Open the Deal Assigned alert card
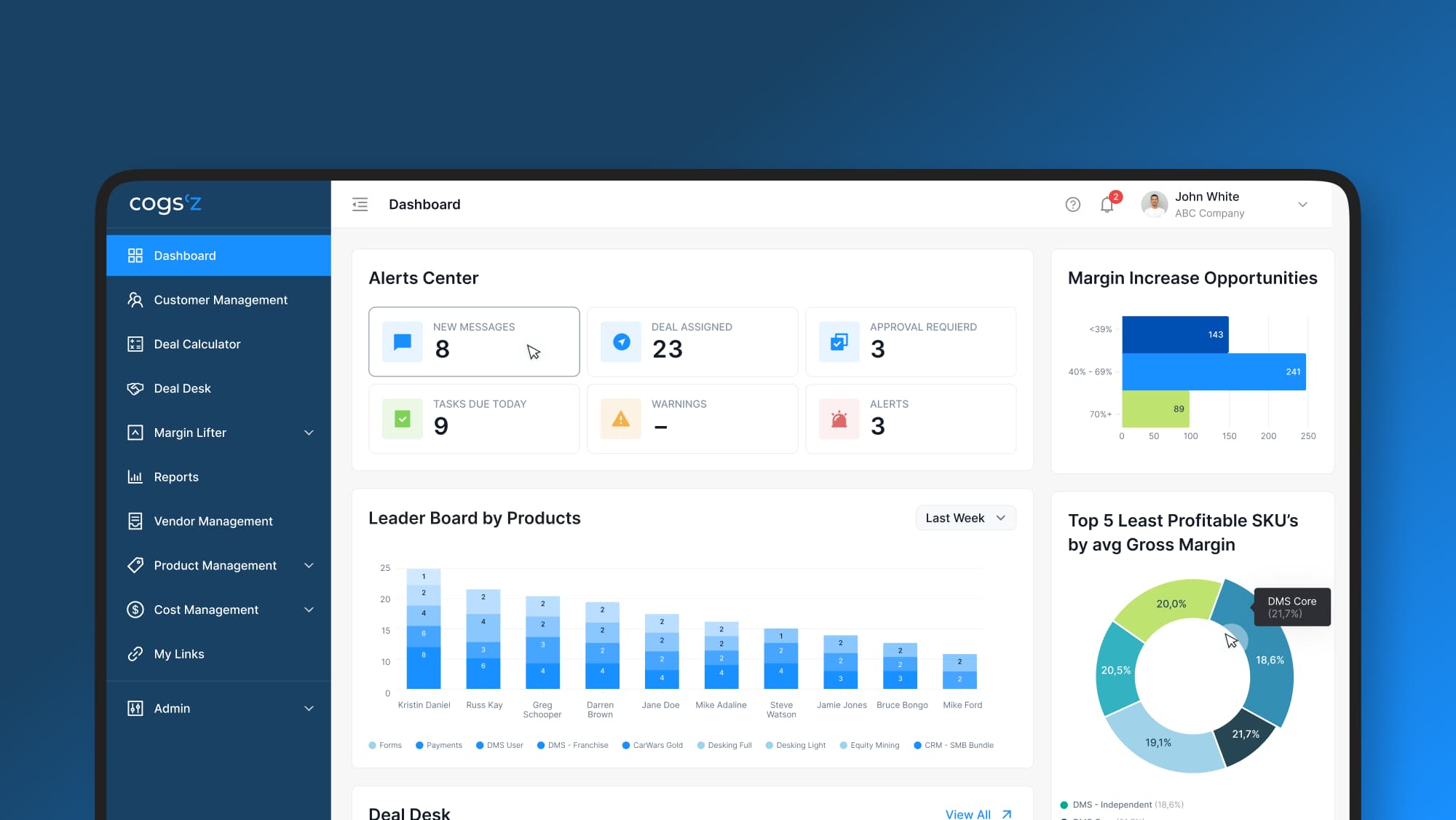This screenshot has height=820, width=1456. click(x=692, y=342)
